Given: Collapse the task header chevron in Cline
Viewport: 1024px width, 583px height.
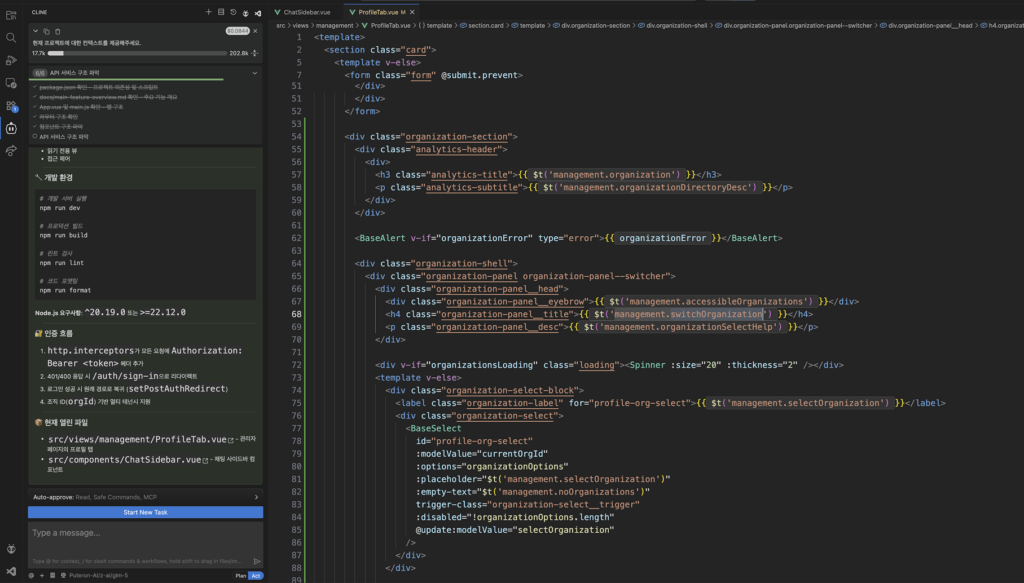Looking at the screenshot, I should click(x=36, y=32).
